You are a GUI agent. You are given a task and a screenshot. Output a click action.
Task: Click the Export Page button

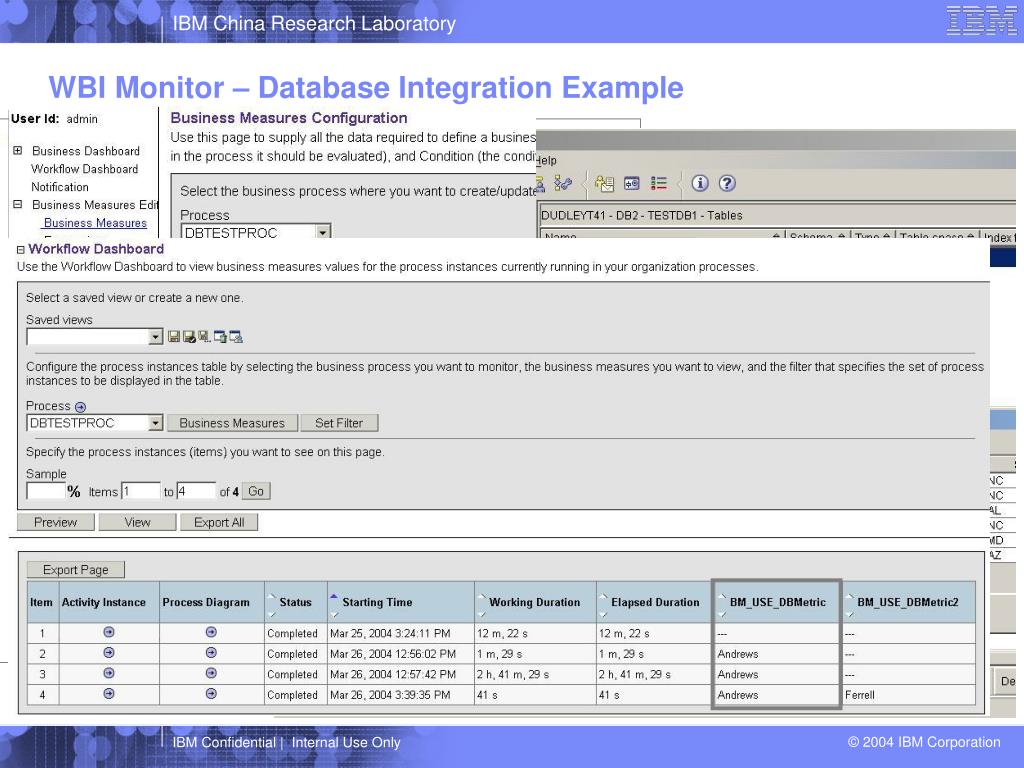76,569
